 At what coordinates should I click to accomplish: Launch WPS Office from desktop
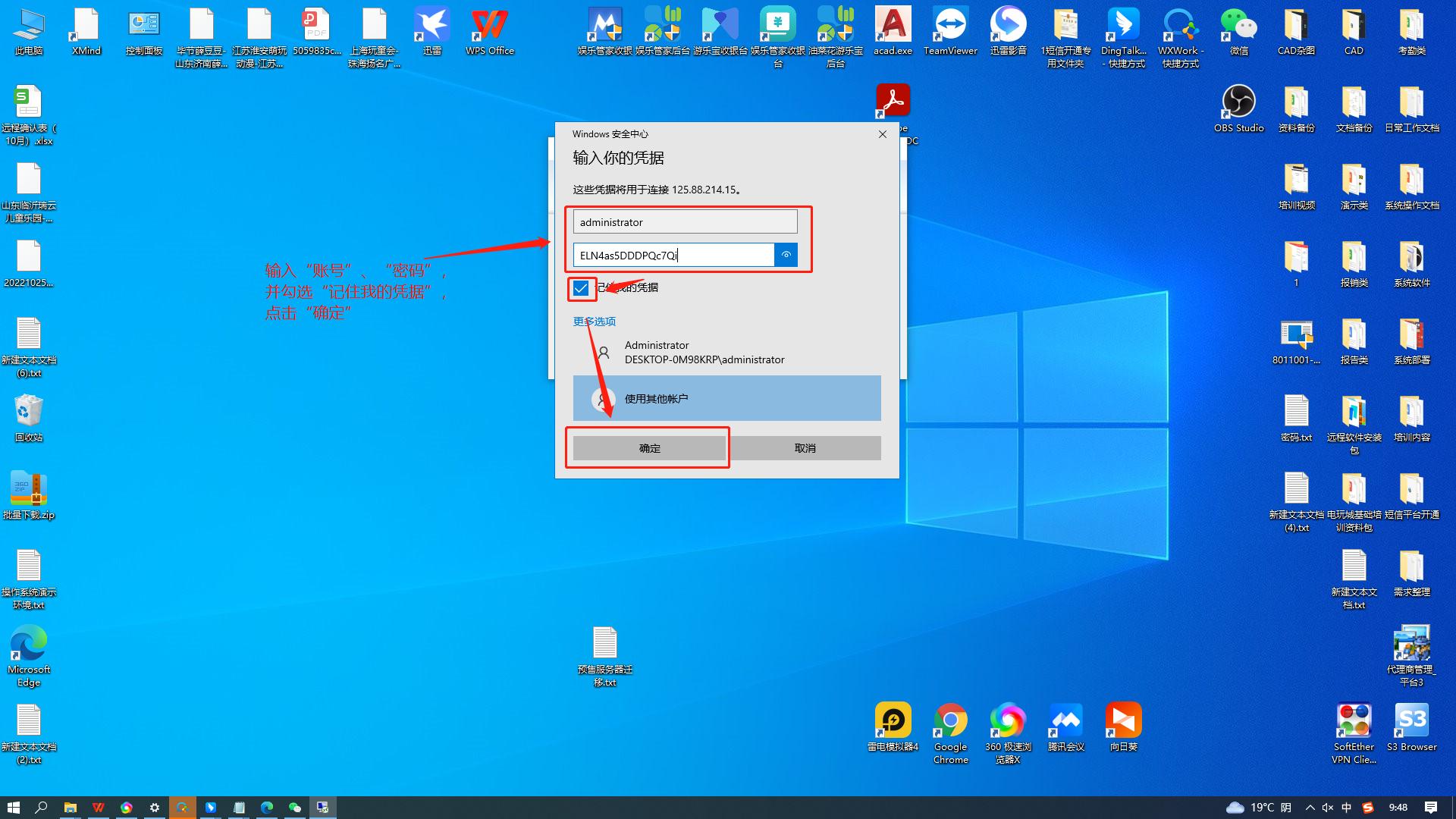click(490, 32)
